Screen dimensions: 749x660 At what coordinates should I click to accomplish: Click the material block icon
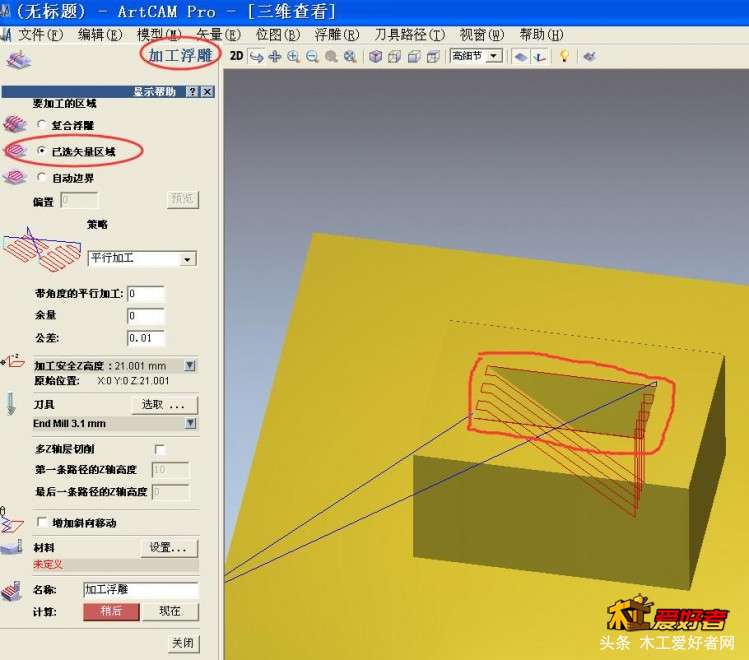pos(12,547)
